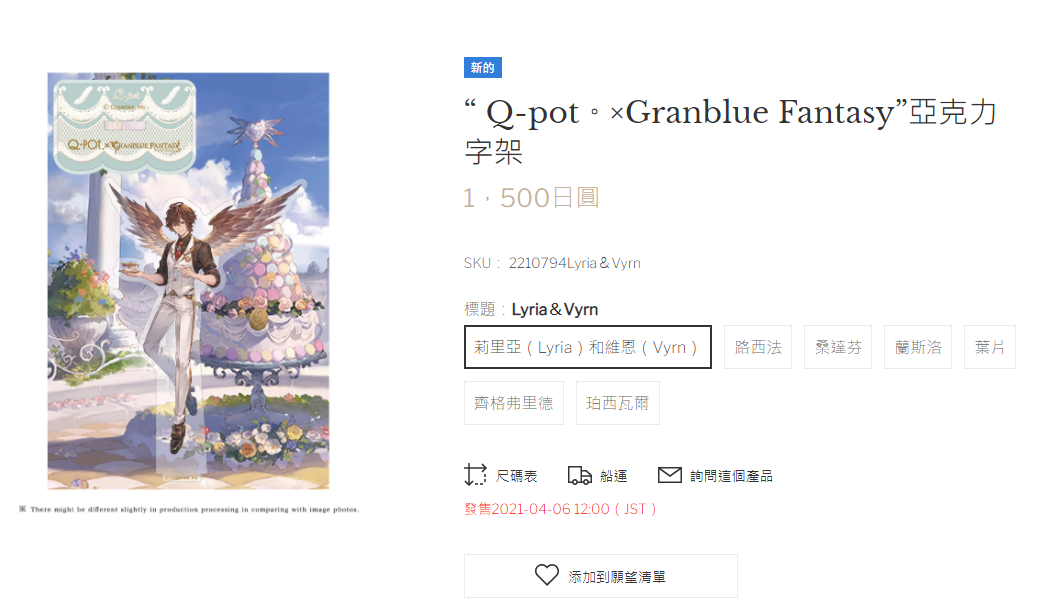Pick the 齊格弗里德 variant option
The height and width of the screenshot is (604, 1064).
tap(514, 403)
